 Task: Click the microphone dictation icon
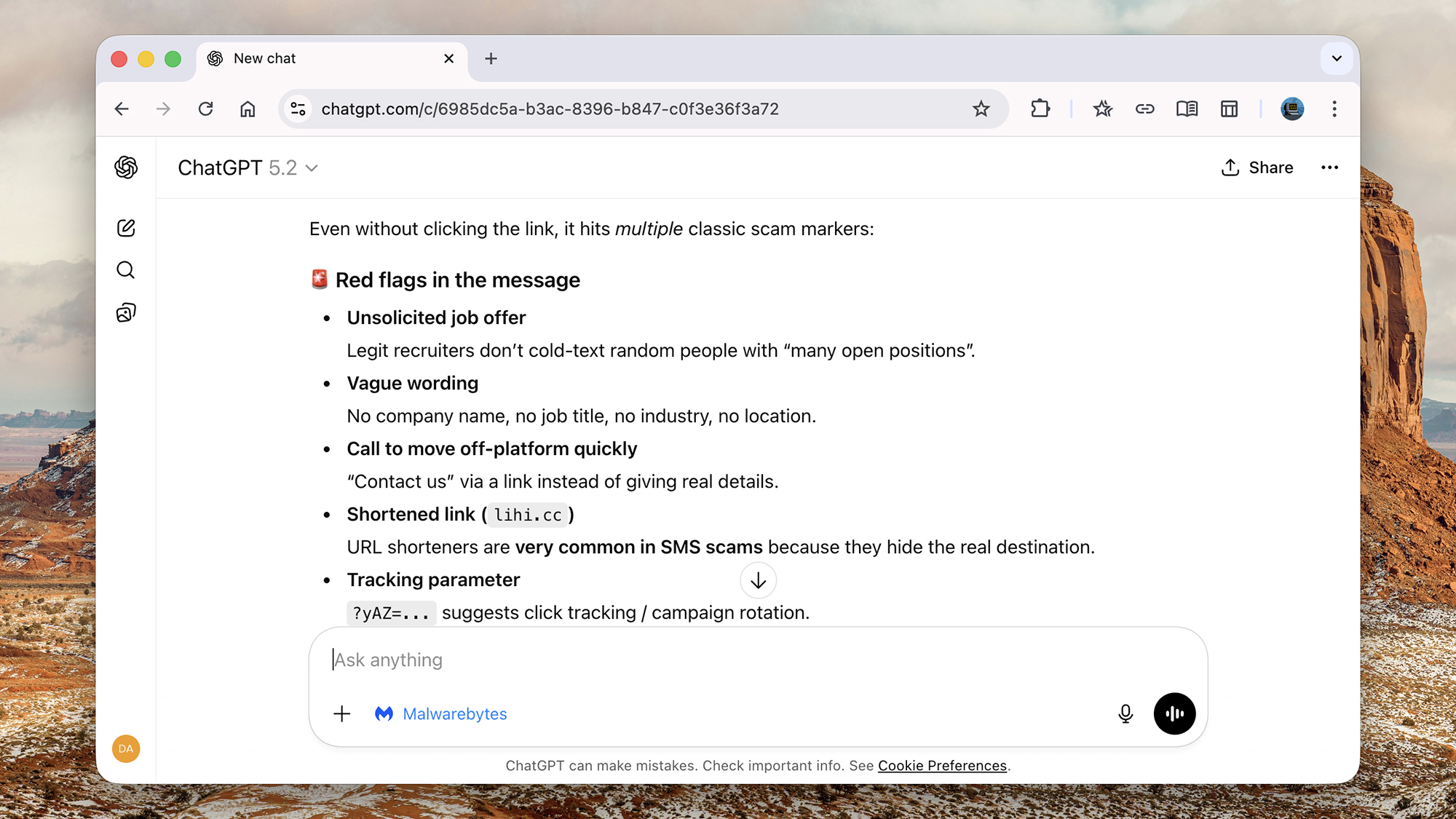pyautogui.click(x=1125, y=713)
